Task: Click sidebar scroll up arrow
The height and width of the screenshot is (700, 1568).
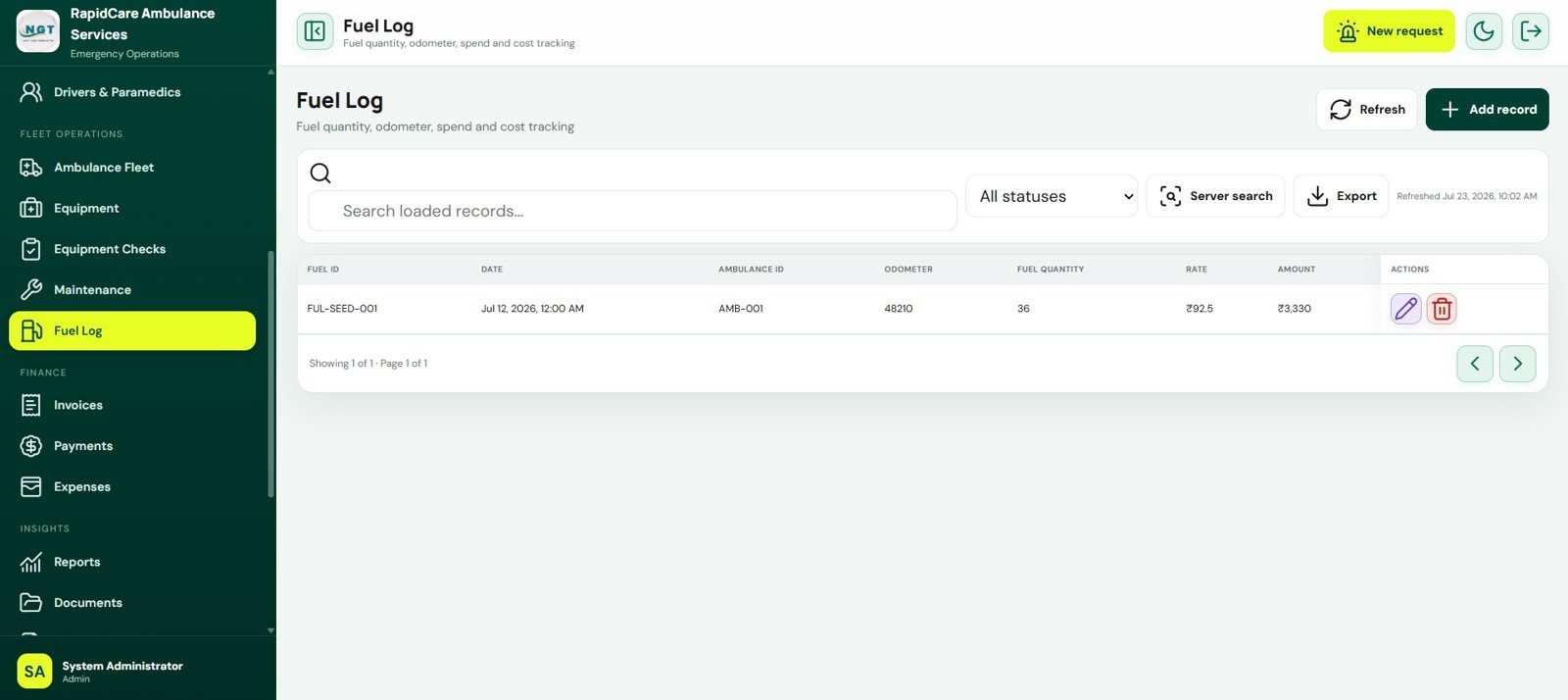Action: 271,72
